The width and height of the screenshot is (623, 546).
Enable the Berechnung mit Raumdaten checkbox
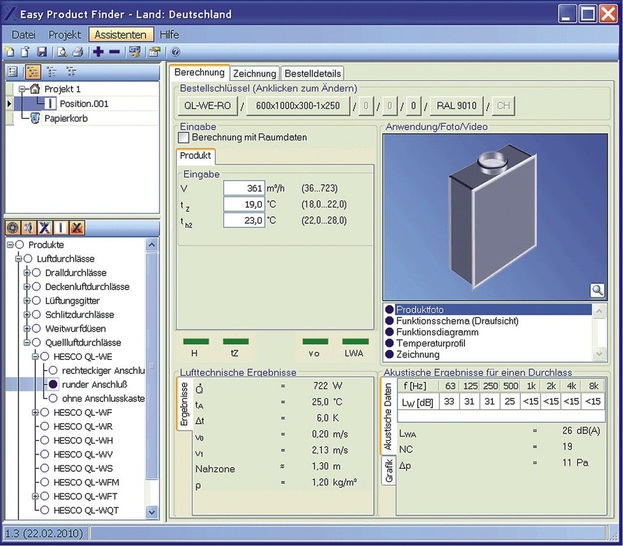[x=184, y=137]
